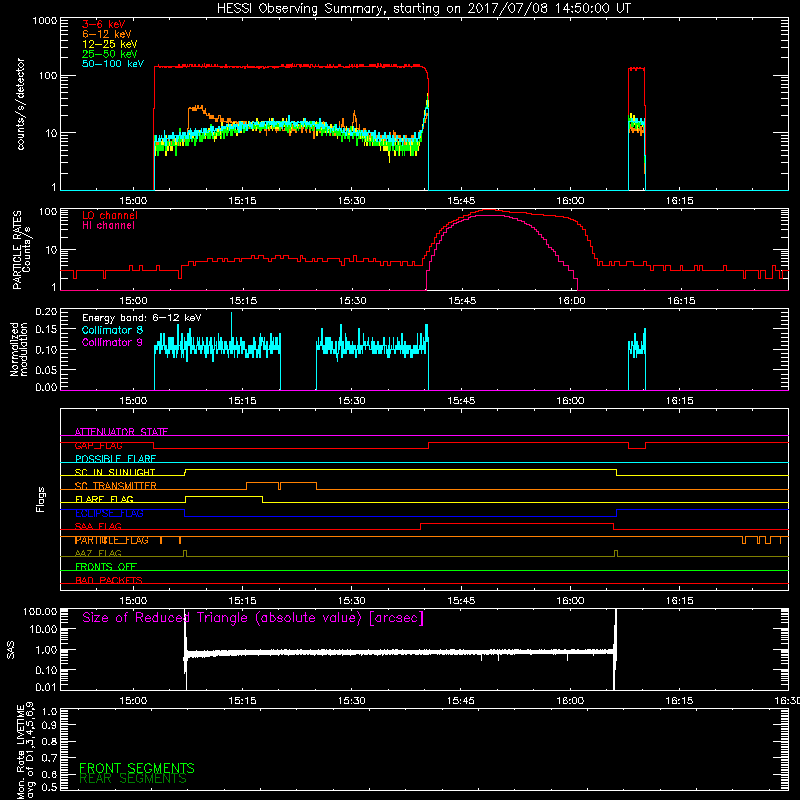The width and height of the screenshot is (800, 800).
Task: Select the Collimator 9 legend text
Action: click(x=112, y=342)
